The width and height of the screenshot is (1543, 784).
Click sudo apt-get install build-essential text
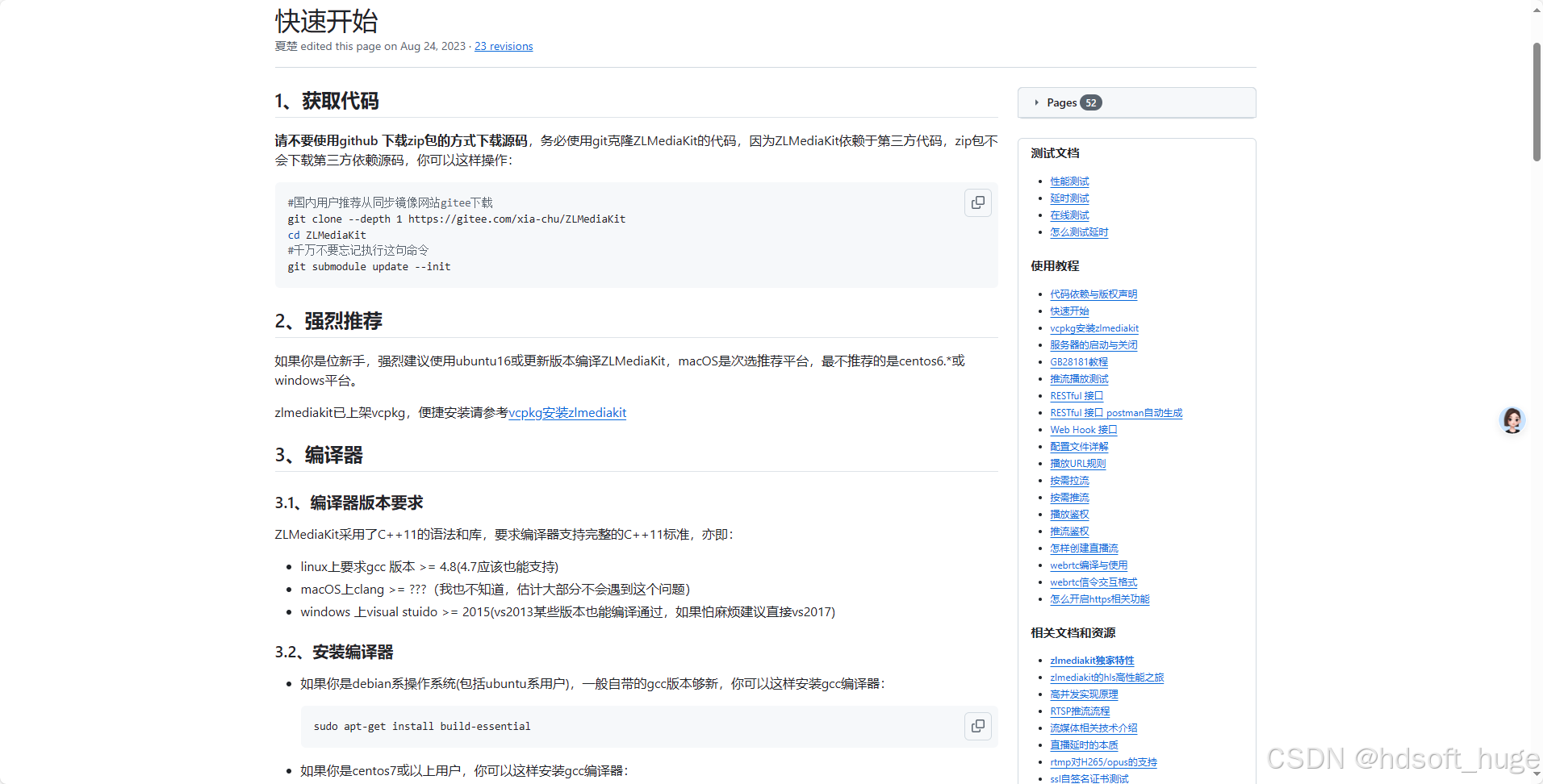click(422, 727)
